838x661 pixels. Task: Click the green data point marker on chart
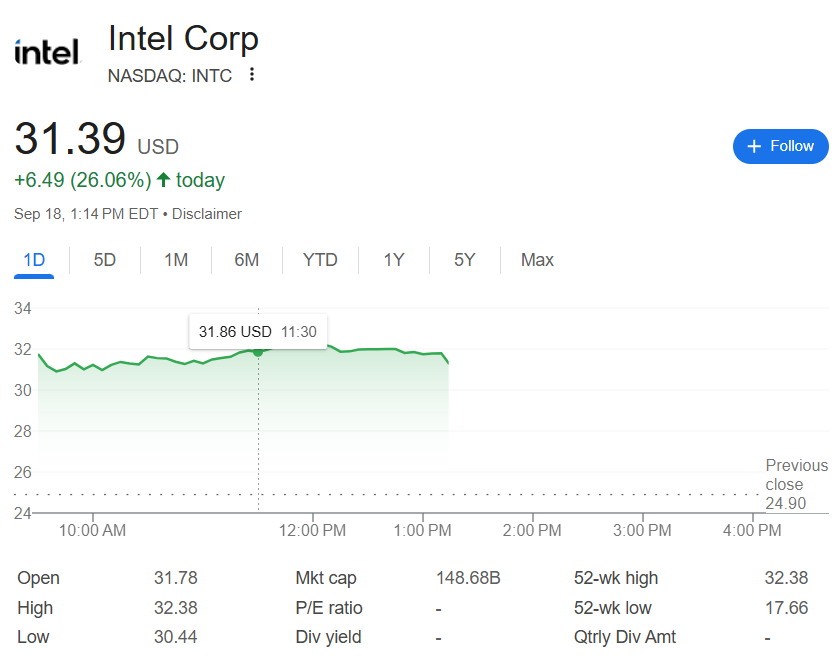click(258, 352)
